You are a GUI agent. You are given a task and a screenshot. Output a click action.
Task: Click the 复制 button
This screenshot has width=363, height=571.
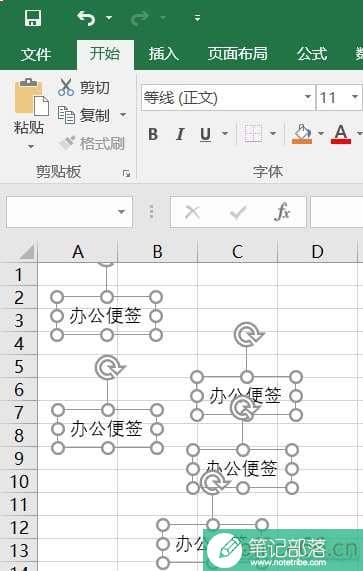[x=83, y=115]
